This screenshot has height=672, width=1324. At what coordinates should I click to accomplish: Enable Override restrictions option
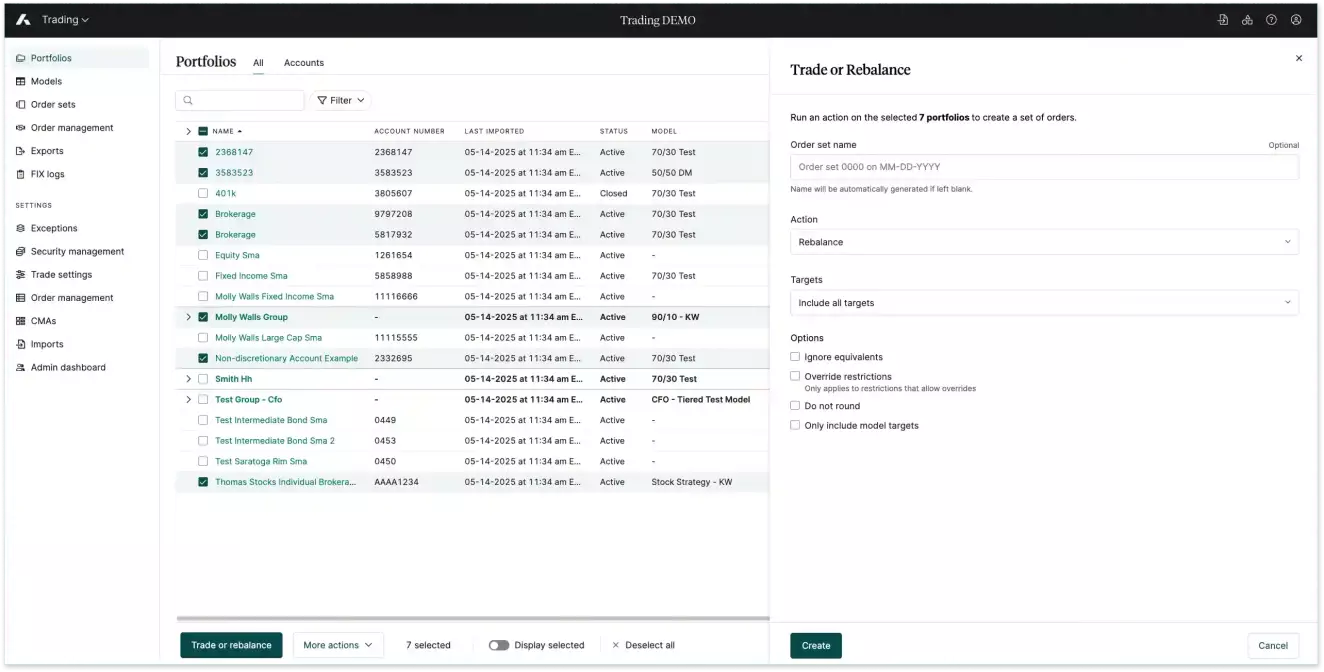coord(795,376)
